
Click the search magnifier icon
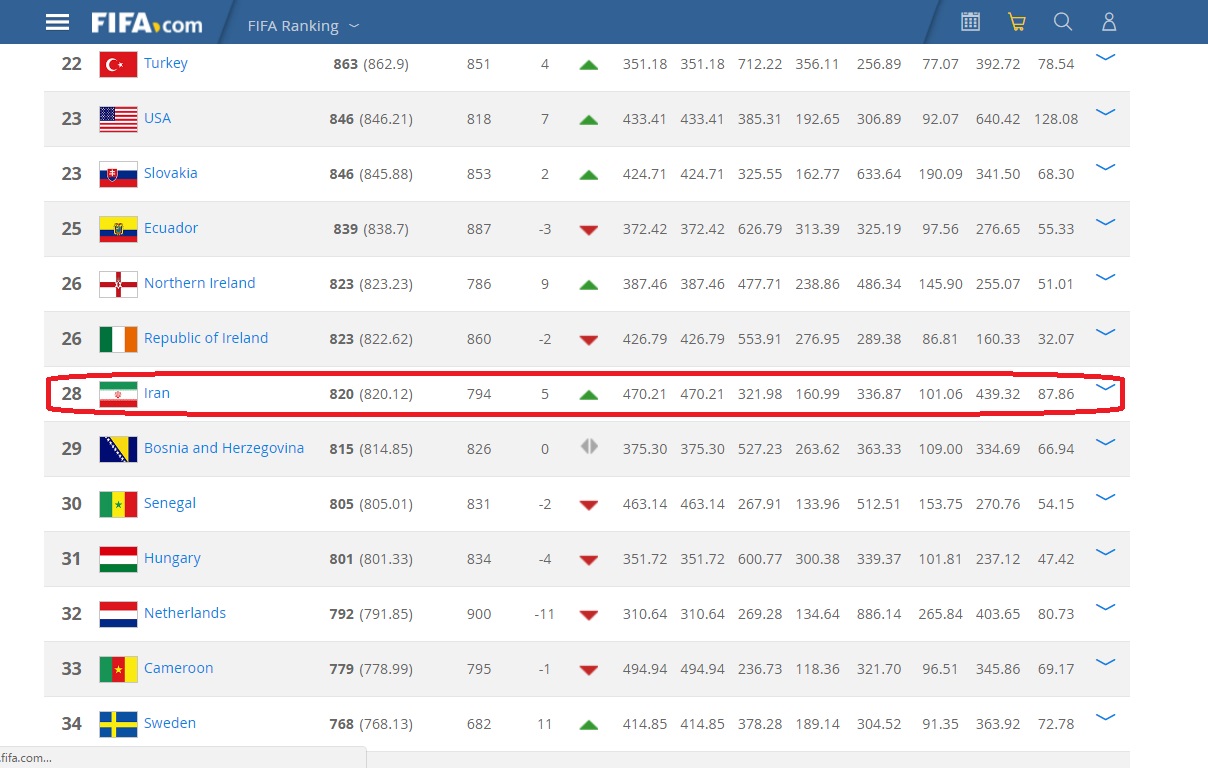(1063, 22)
